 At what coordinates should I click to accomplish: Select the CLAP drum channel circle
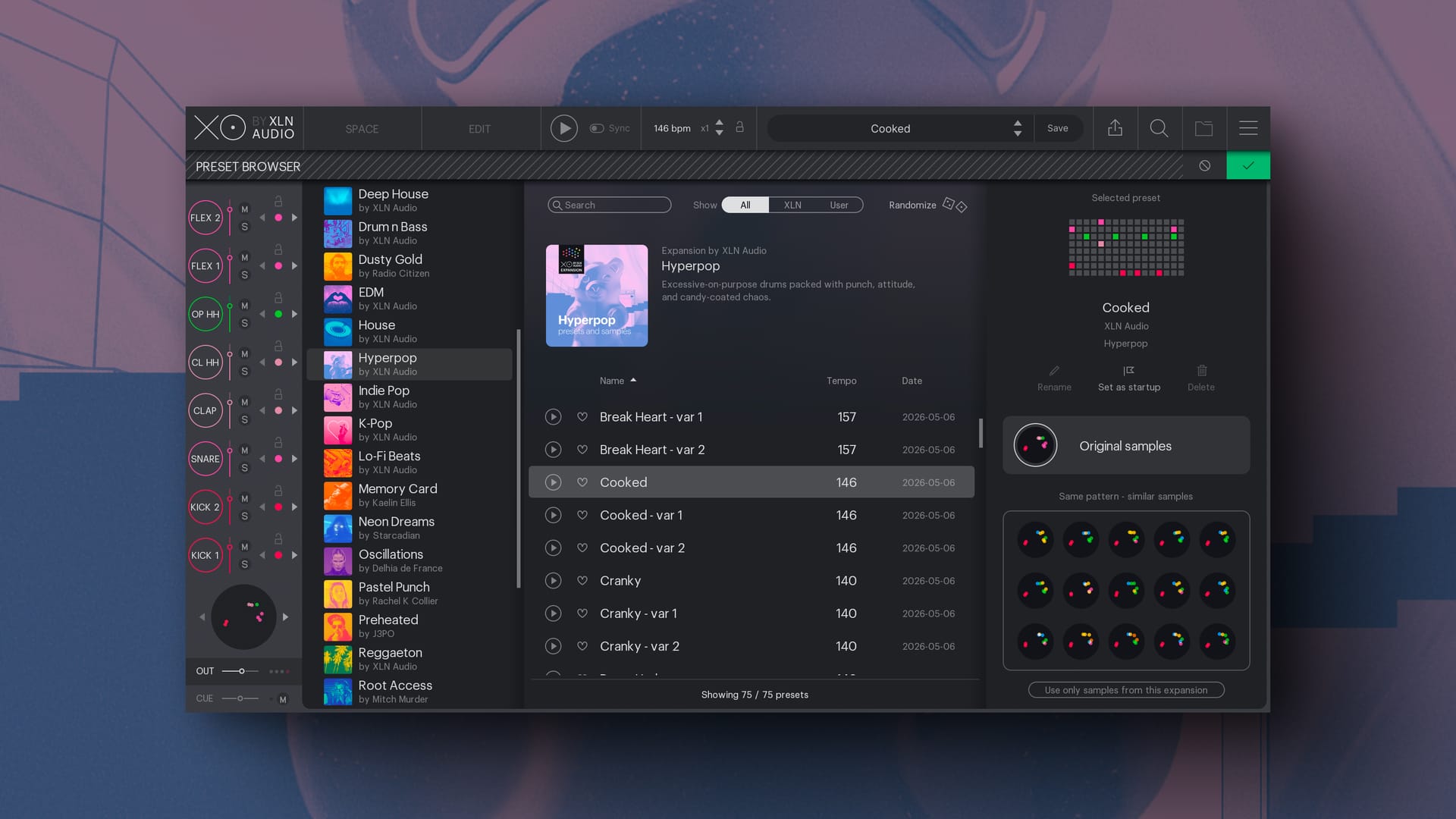click(x=206, y=410)
